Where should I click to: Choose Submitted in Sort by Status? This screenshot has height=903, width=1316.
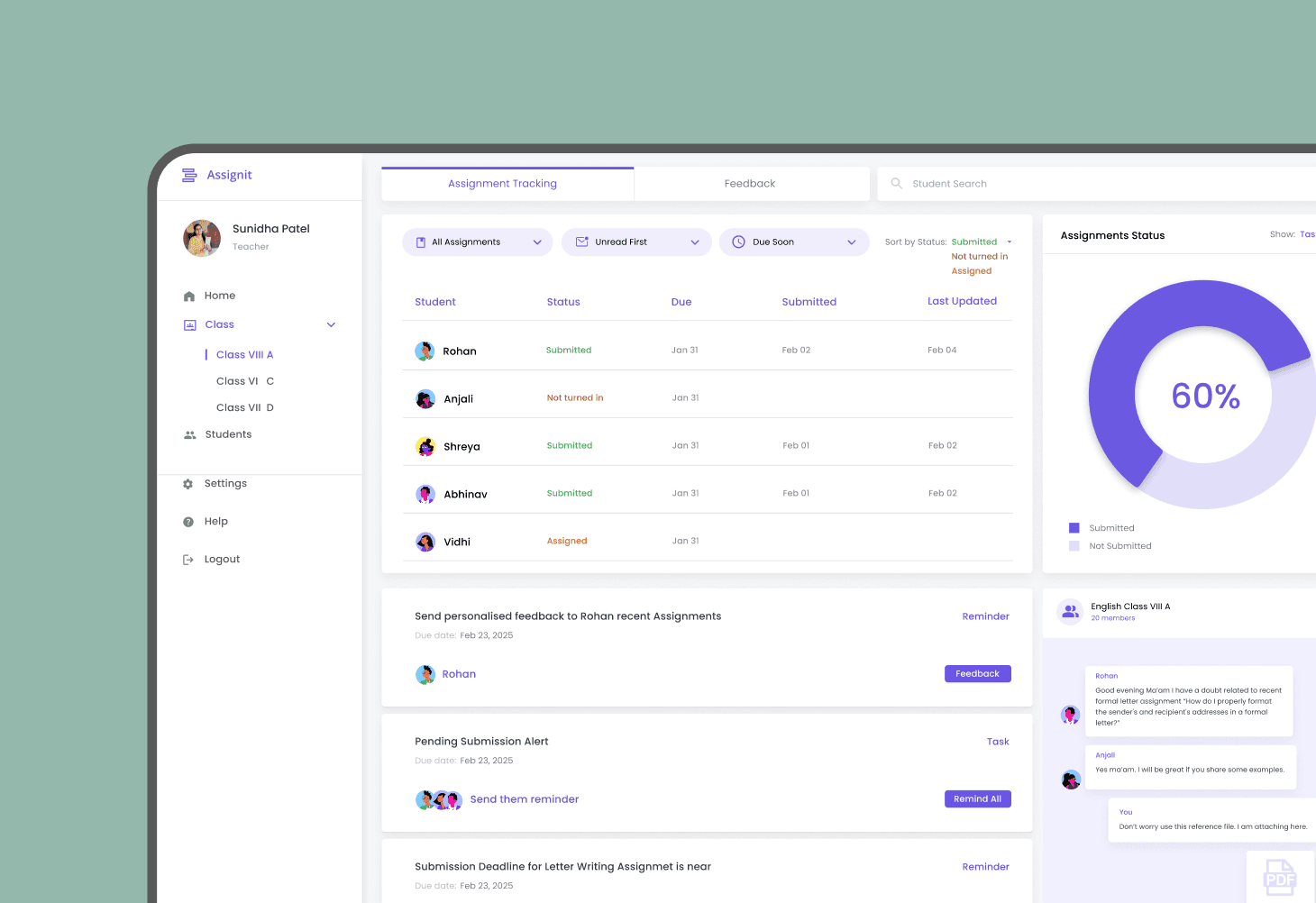(974, 242)
